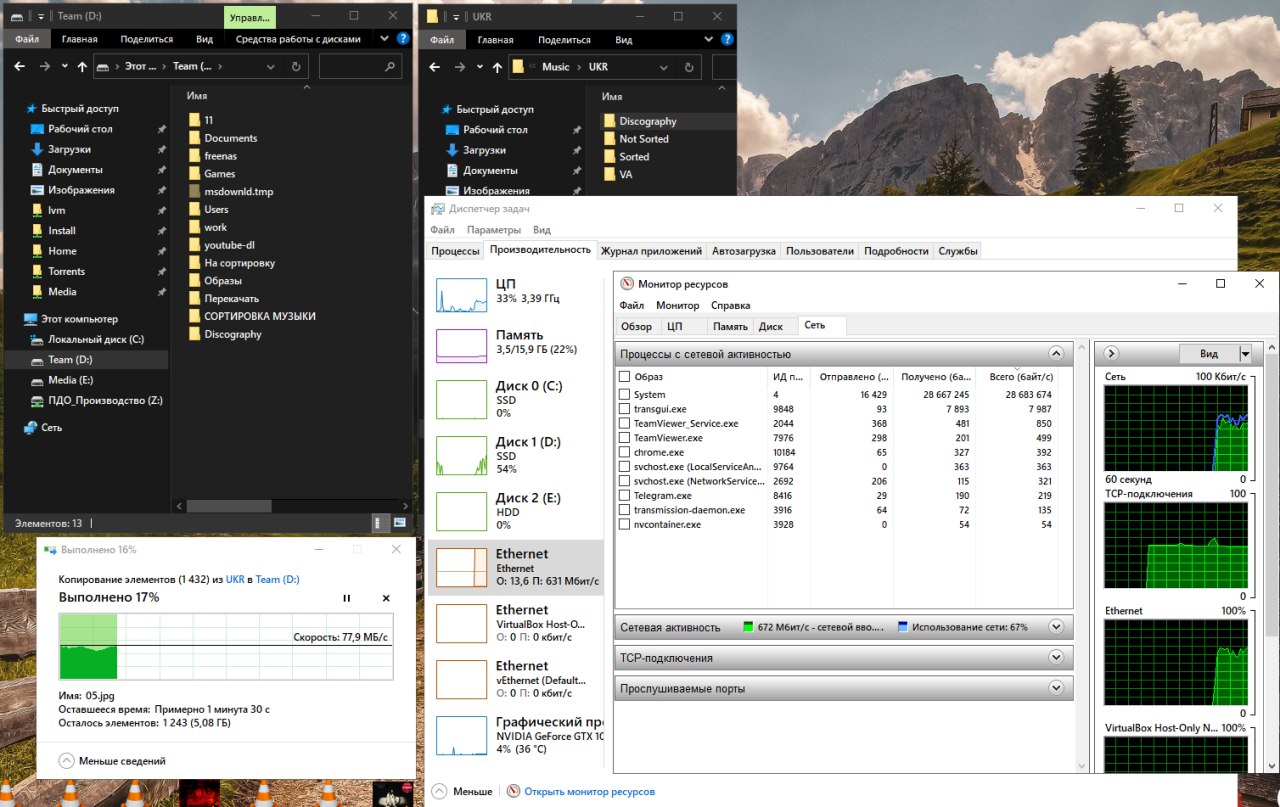Click the Открыть монитор ресурсов link
The image size is (1280, 807).
point(589,791)
